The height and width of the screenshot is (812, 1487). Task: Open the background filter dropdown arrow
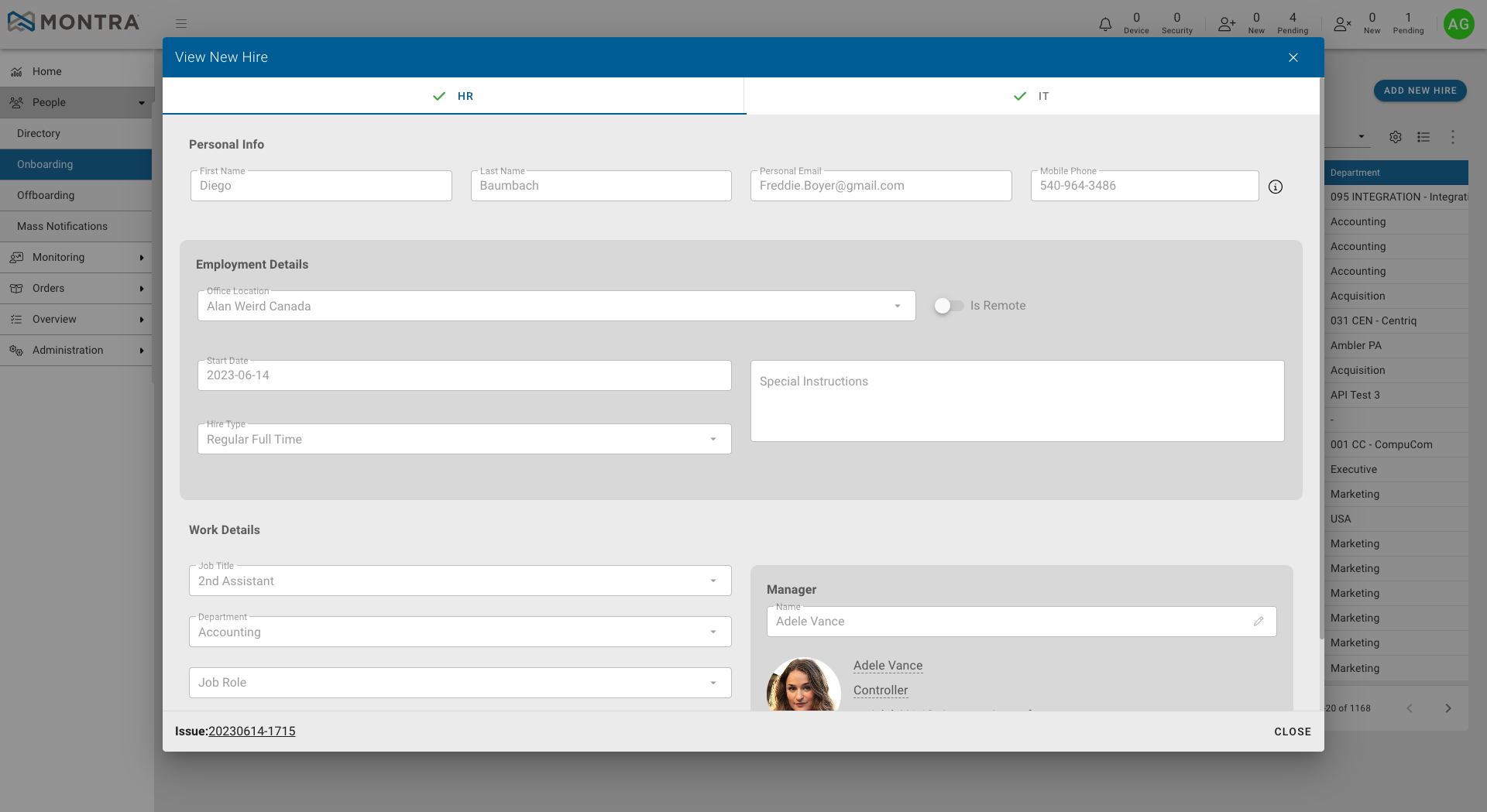point(1362,137)
